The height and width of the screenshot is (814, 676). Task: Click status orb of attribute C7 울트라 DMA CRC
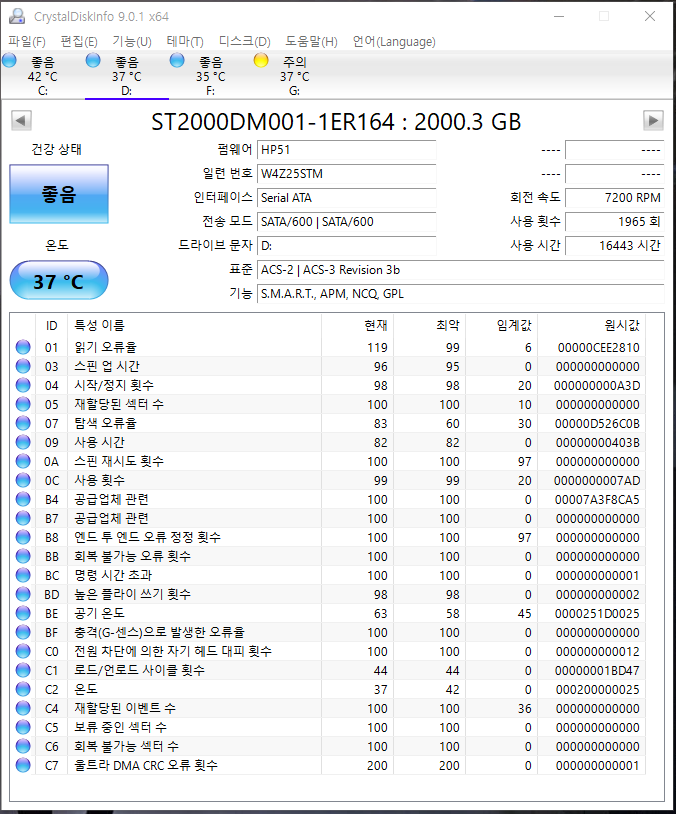(23, 765)
